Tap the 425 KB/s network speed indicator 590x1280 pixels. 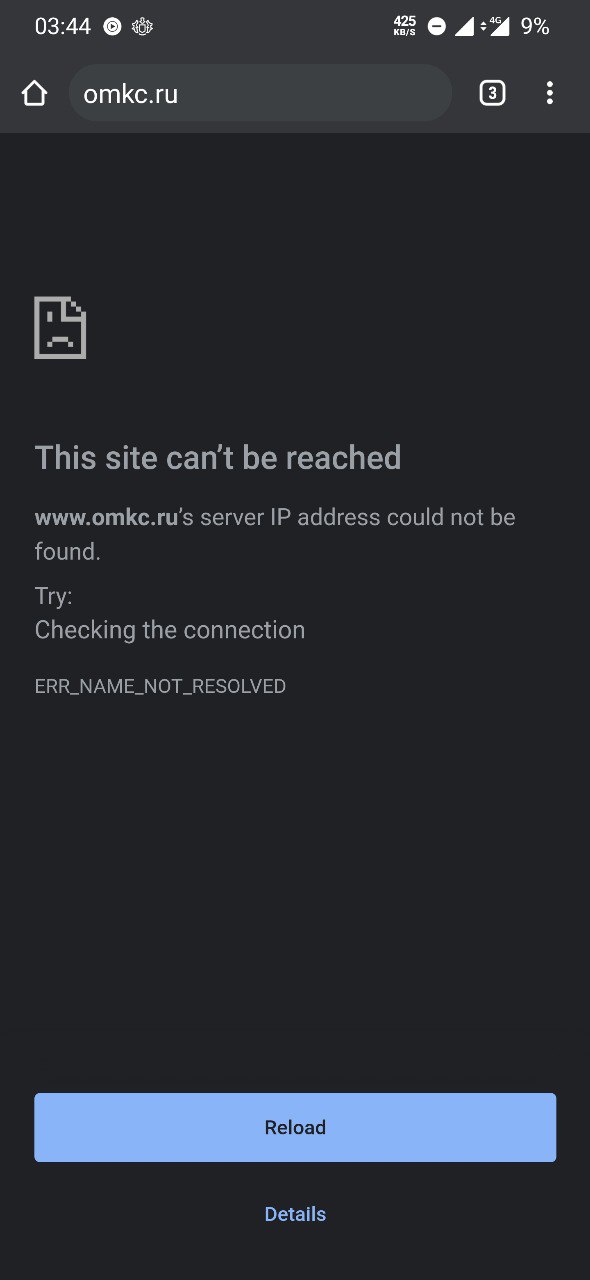point(405,27)
